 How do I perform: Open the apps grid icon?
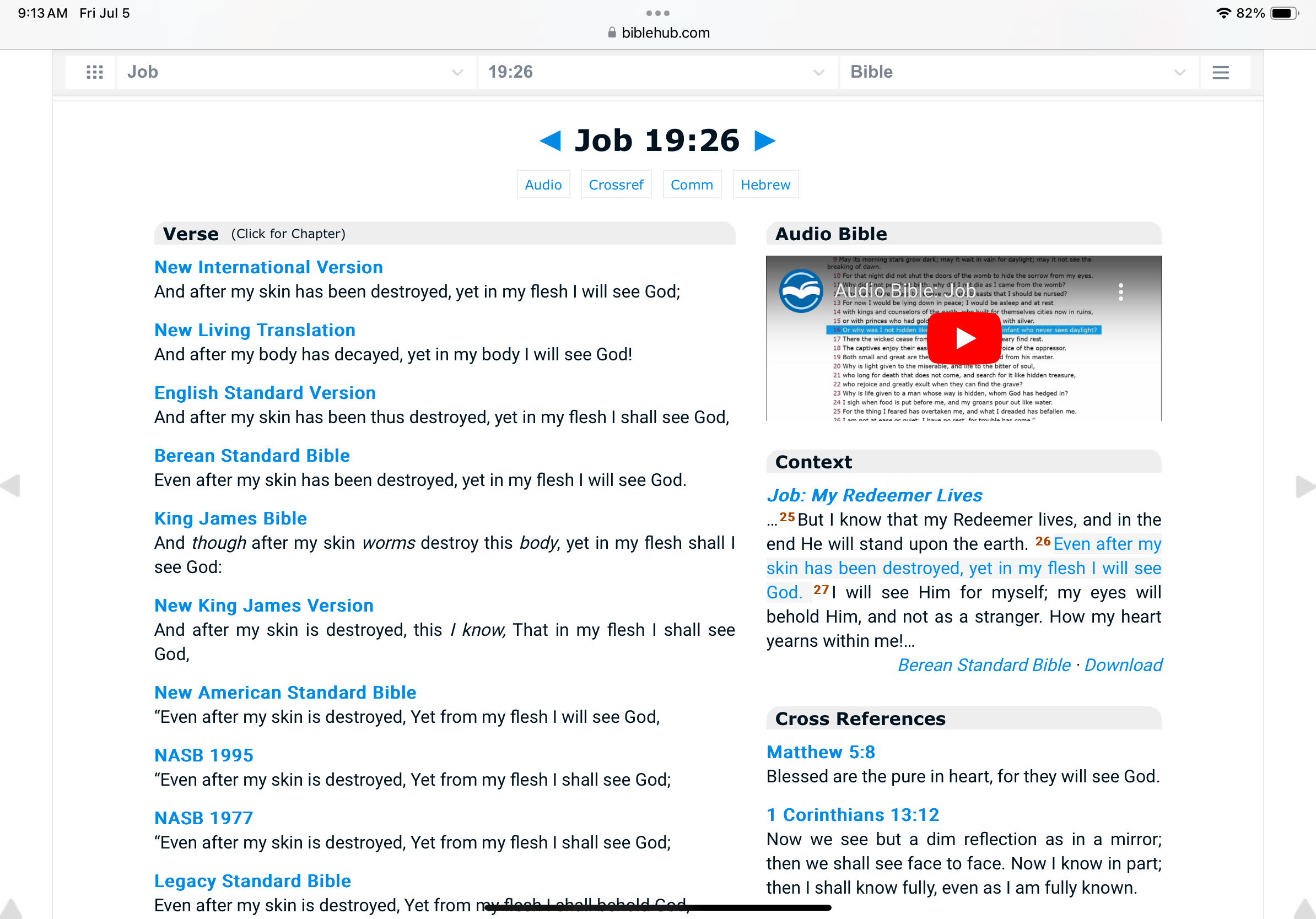pyautogui.click(x=95, y=72)
